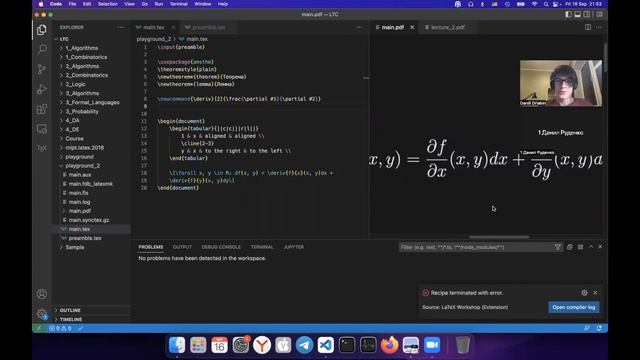Open the Source Control view
The height and width of the screenshot is (360, 640).
(42, 69)
